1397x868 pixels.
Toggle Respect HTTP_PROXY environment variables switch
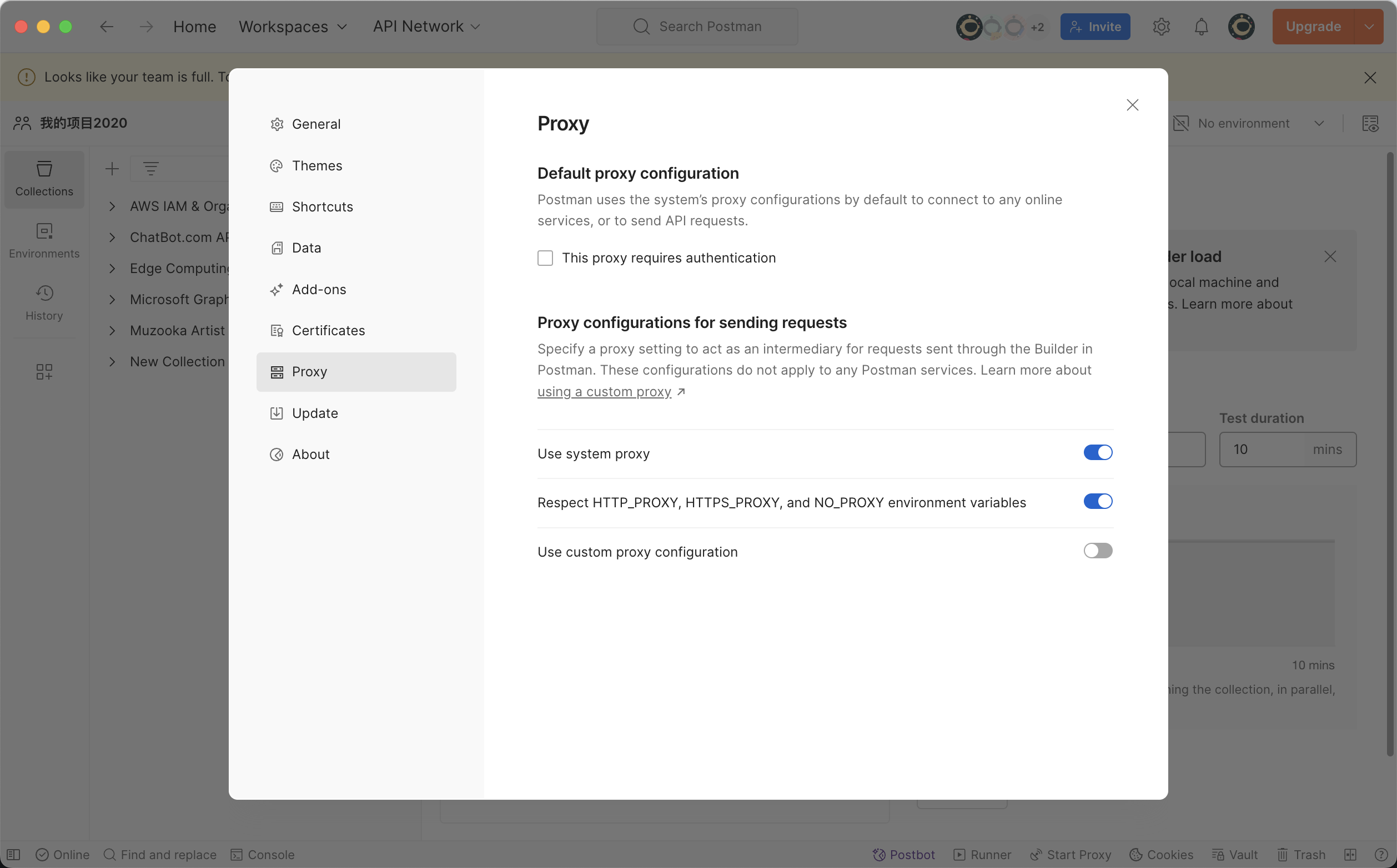point(1098,502)
